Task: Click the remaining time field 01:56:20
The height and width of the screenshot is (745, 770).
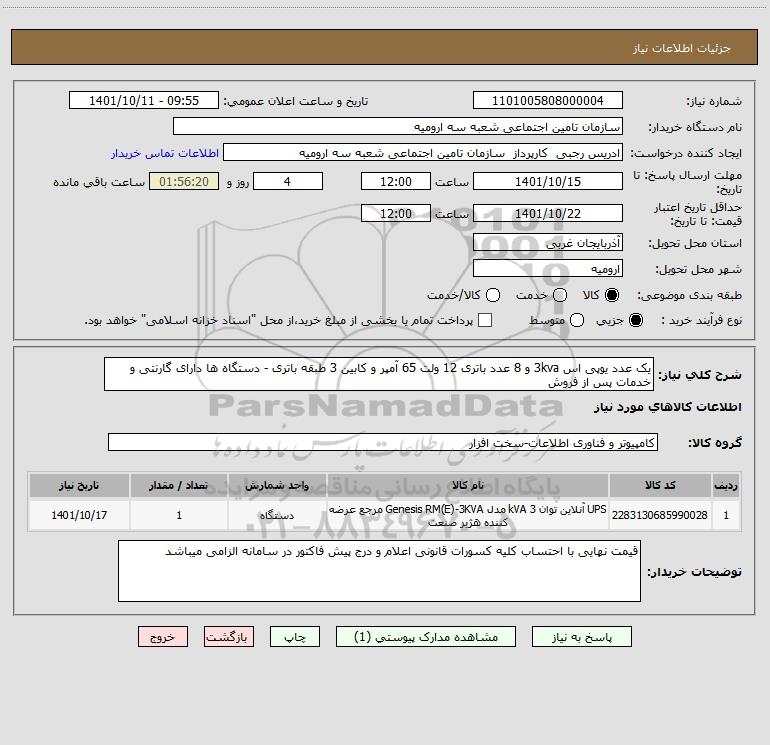Action: pyautogui.click(x=184, y=181)
